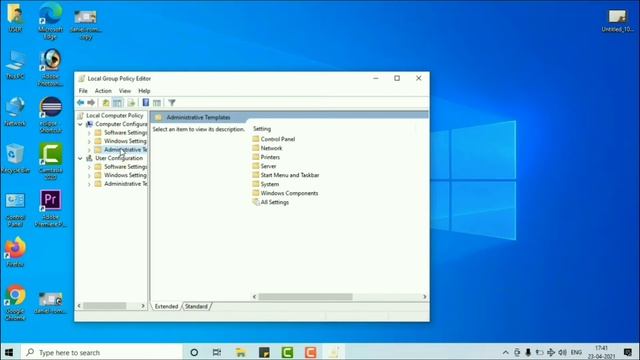The image size is (640, 360).
Task: Open the Windows Start menu
Action: tap(9, 352)
